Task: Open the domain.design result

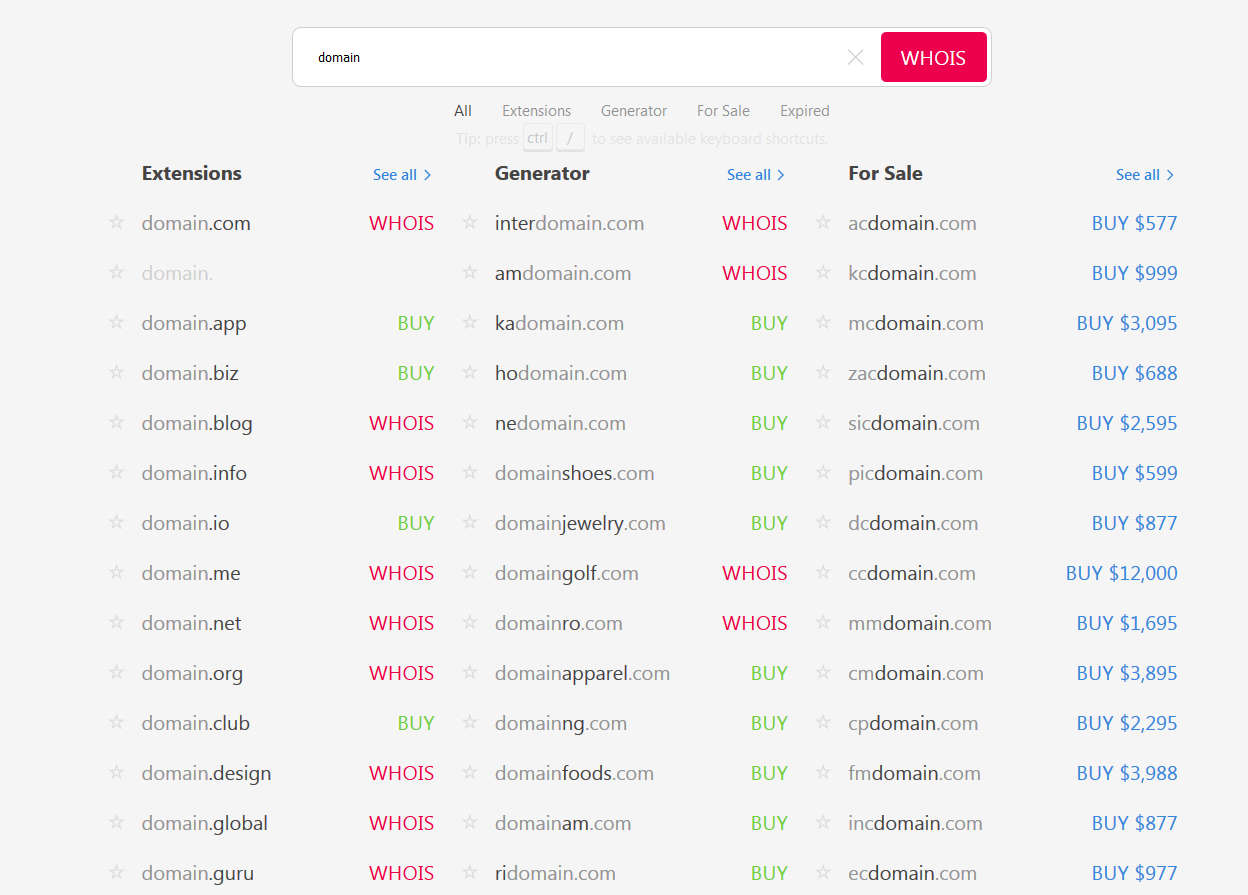Action: (206, 773)
